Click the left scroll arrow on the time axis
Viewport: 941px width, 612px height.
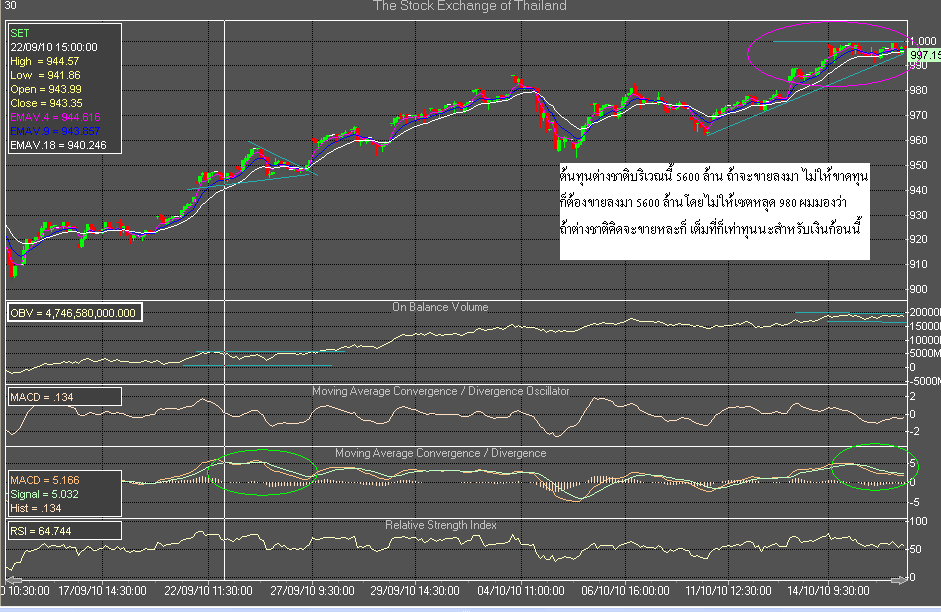pos(13,580)
